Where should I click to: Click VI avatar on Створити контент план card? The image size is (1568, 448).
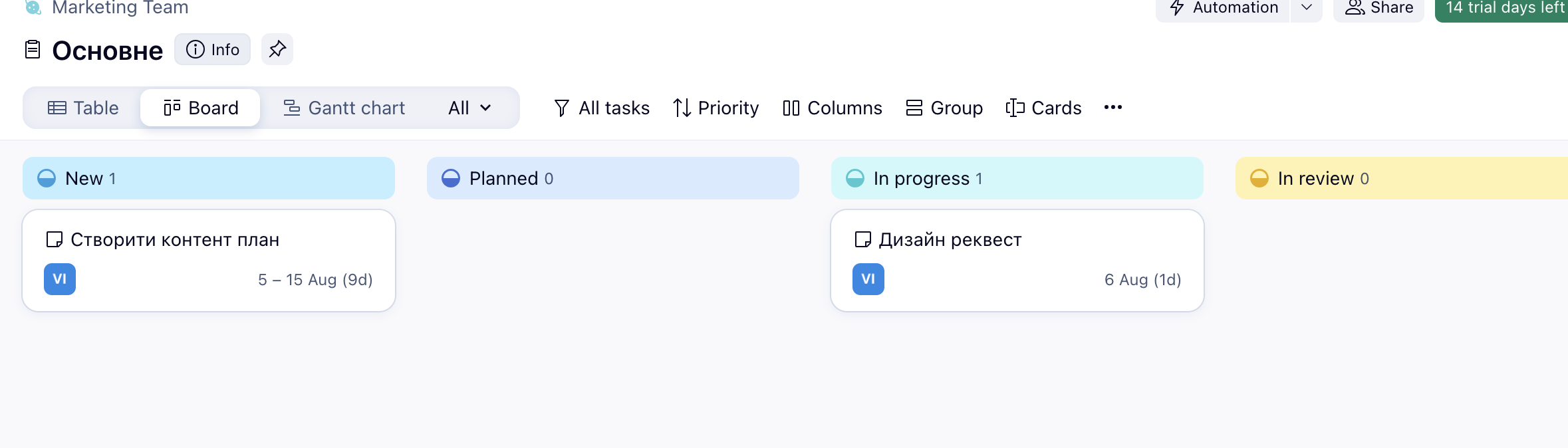(x=60, y=279)
